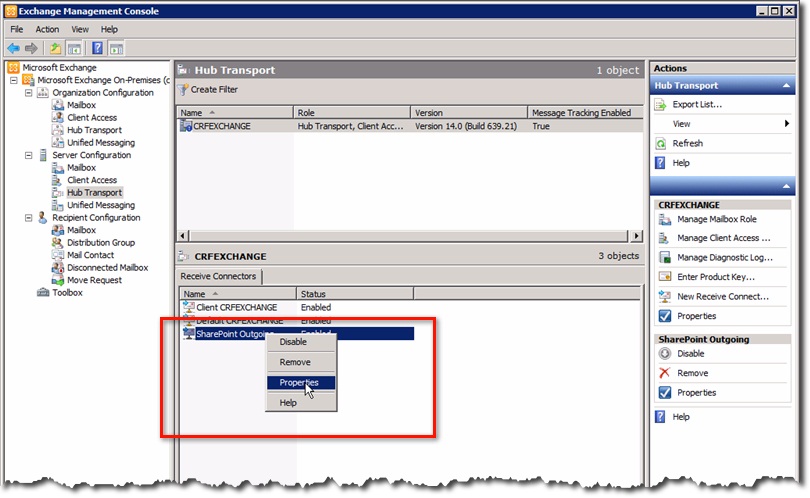
Task: Select Mail Contact tree item
Action: (90, 255)
